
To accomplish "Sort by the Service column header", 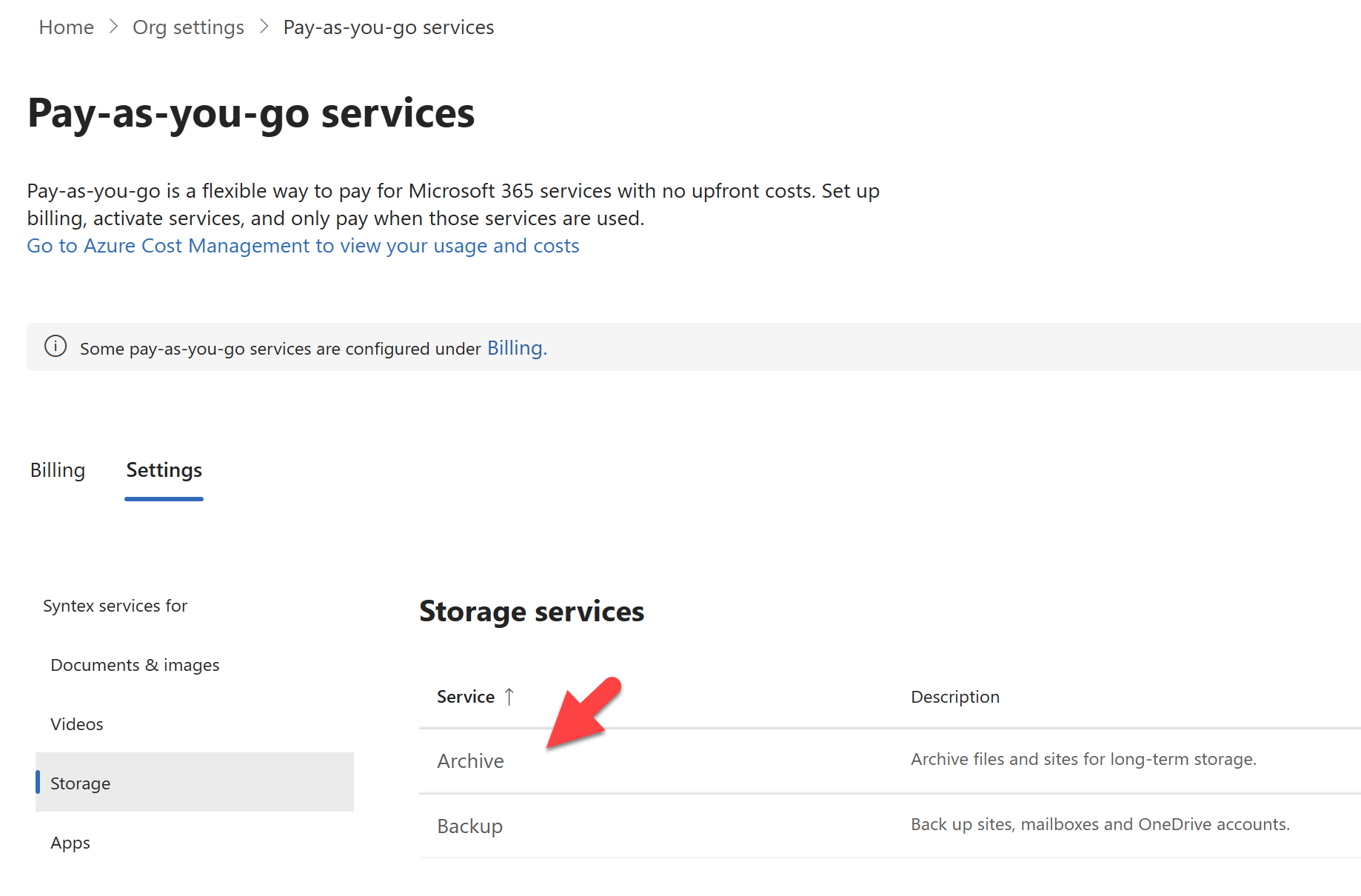I will click(x=466, y=697).
